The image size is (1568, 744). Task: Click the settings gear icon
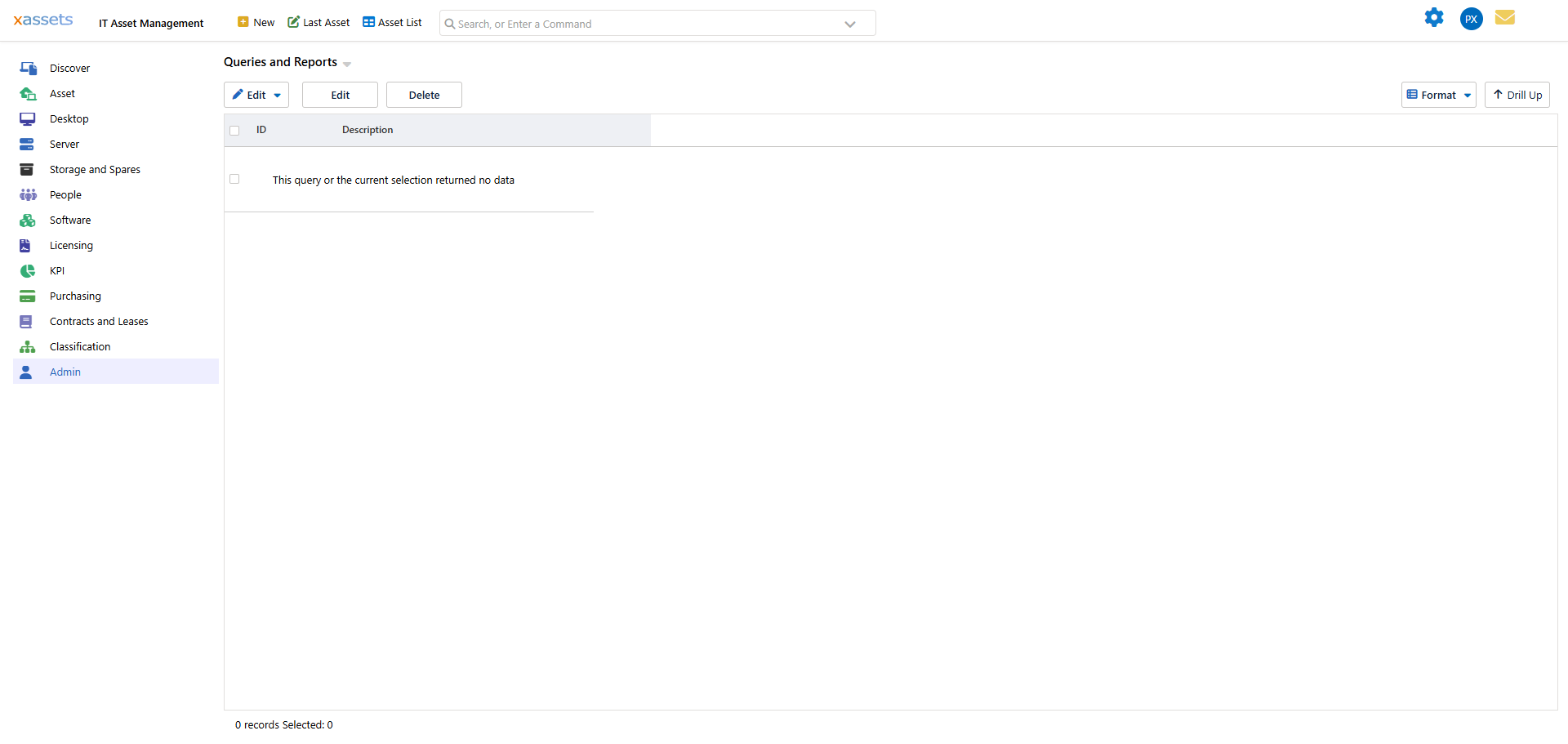tap(1435, 17)
